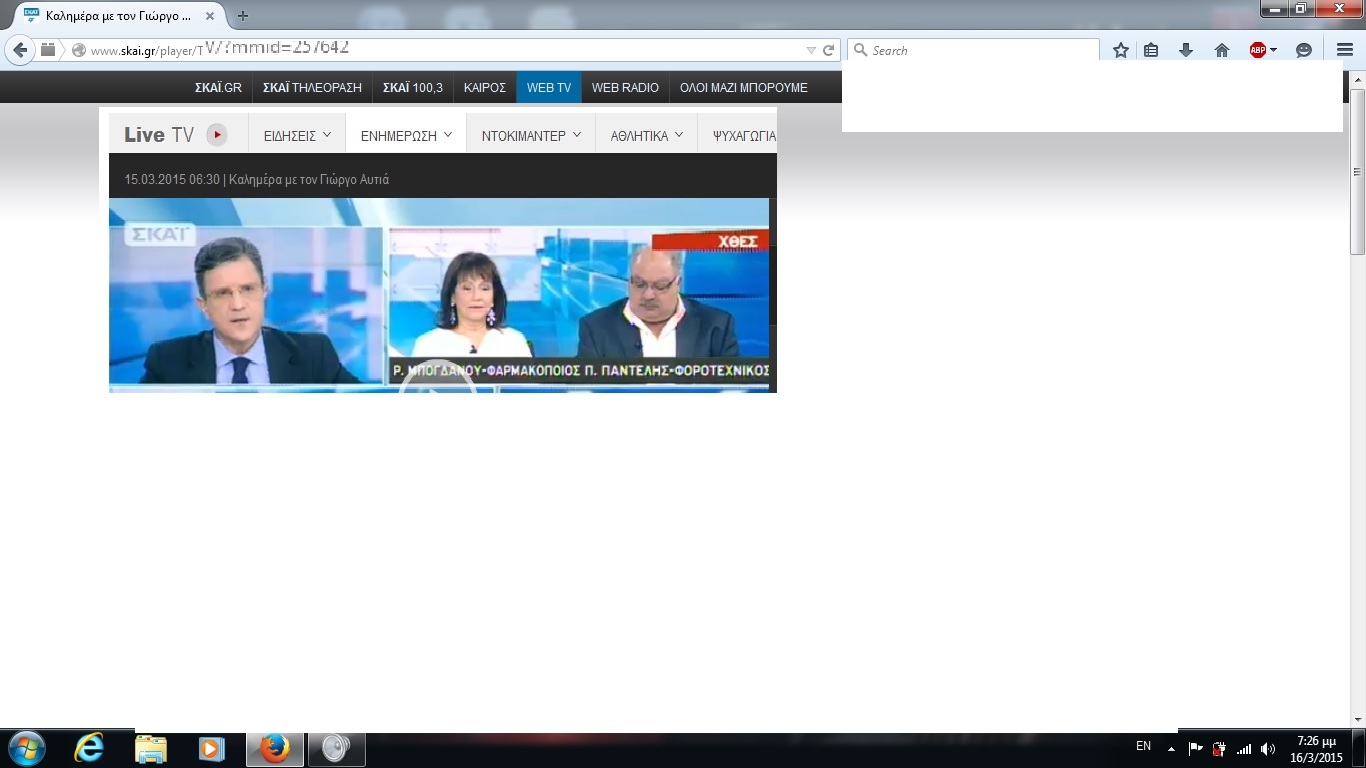Go back using the browser back arrow
Image resolution: width=1366 pixels, height=768 pixels.
20,50
